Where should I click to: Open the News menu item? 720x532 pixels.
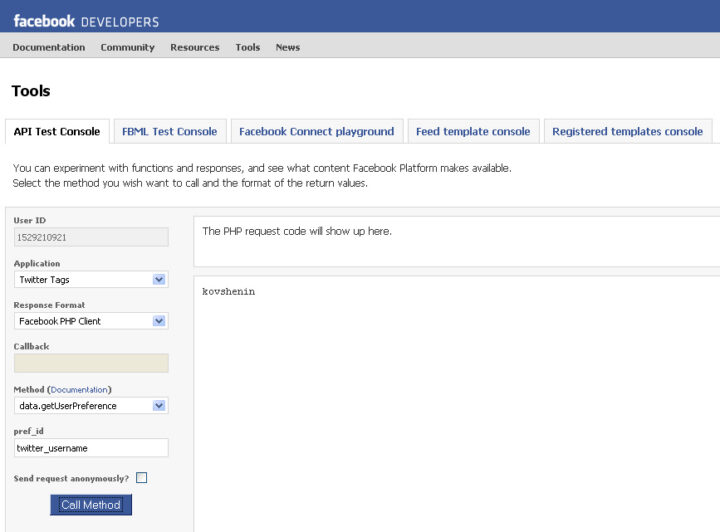coord(287,47)
